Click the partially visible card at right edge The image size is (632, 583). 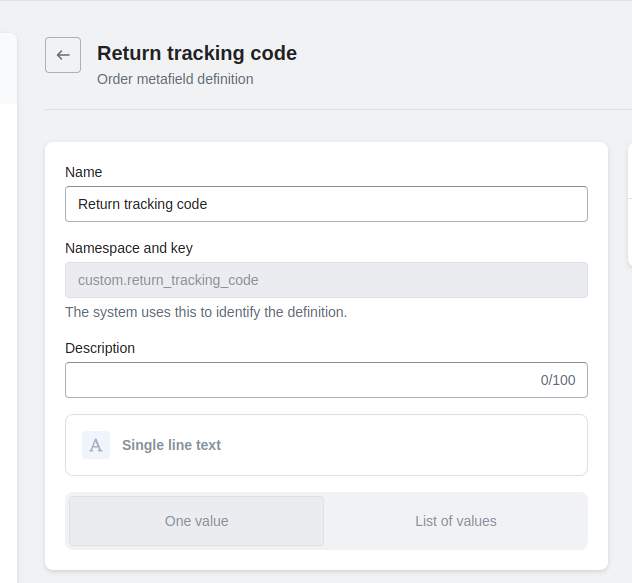pos(629,205)
